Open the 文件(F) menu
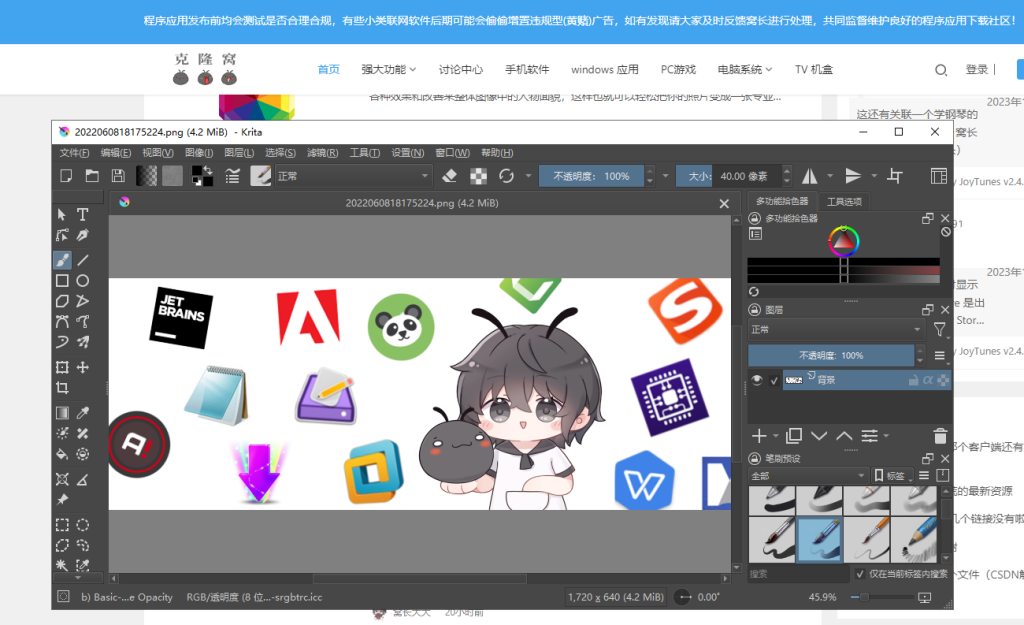This screenshot has width=1024, height=625. (x=74, y=153)
